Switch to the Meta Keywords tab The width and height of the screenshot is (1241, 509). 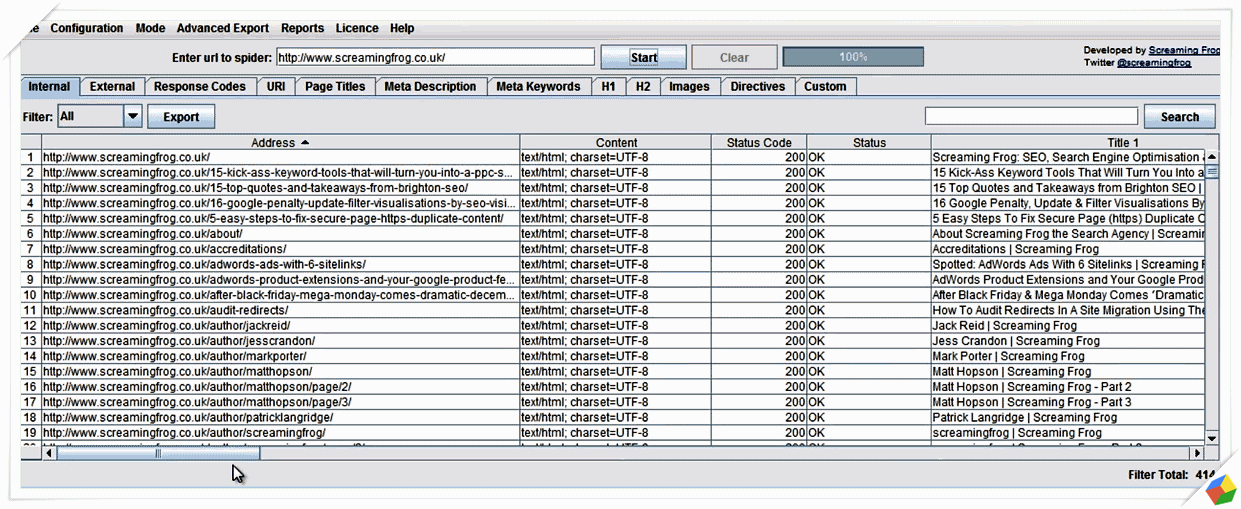click(538, 87)
